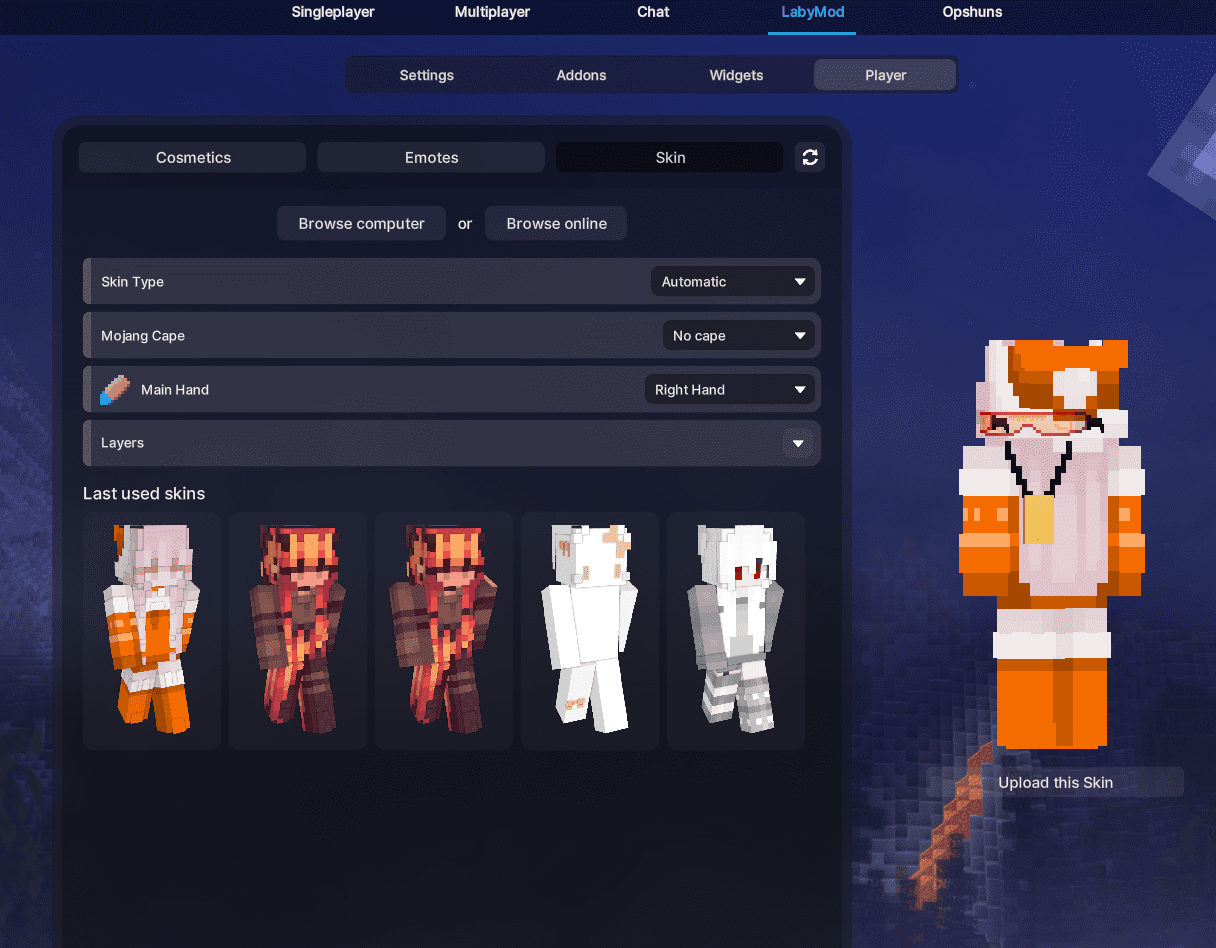Click the large skin preview model
Viewport: 1216px width, 948px height.
click(1051, 544)
